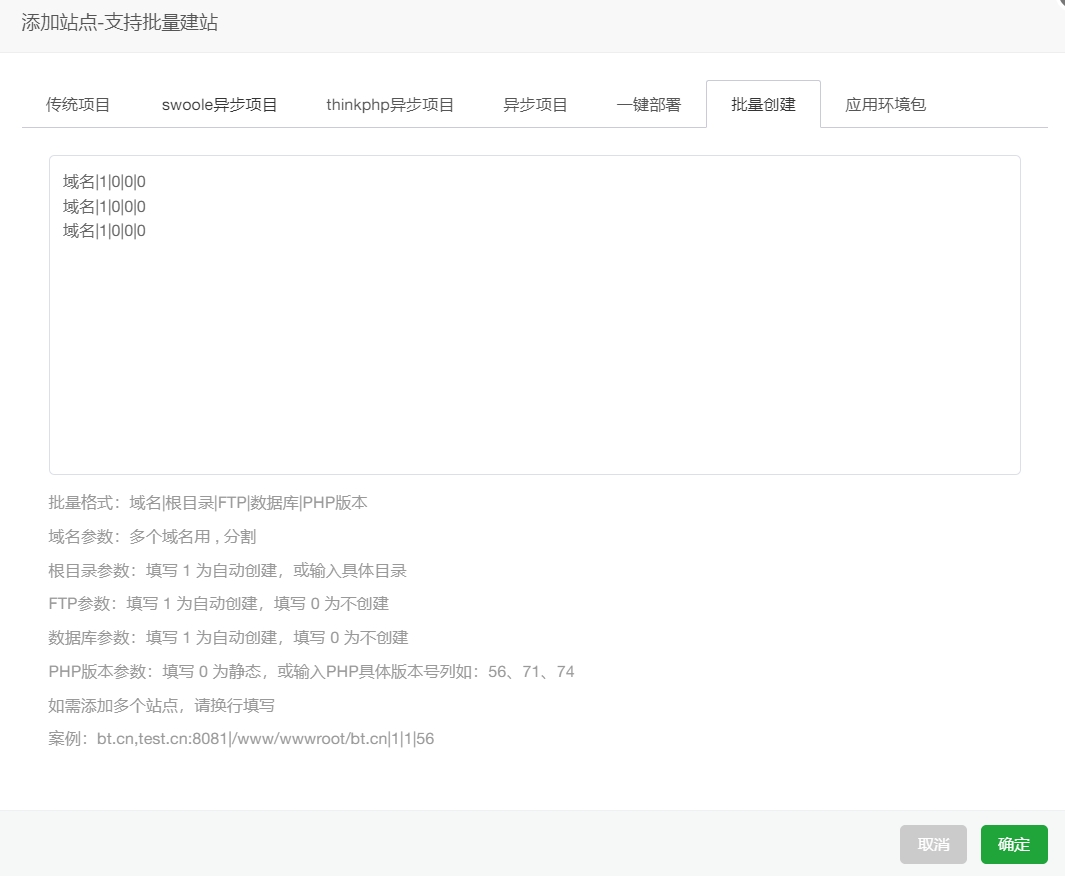Switch to the 传统项目 tab
1065x876 pixels.
tap(80, 102)
